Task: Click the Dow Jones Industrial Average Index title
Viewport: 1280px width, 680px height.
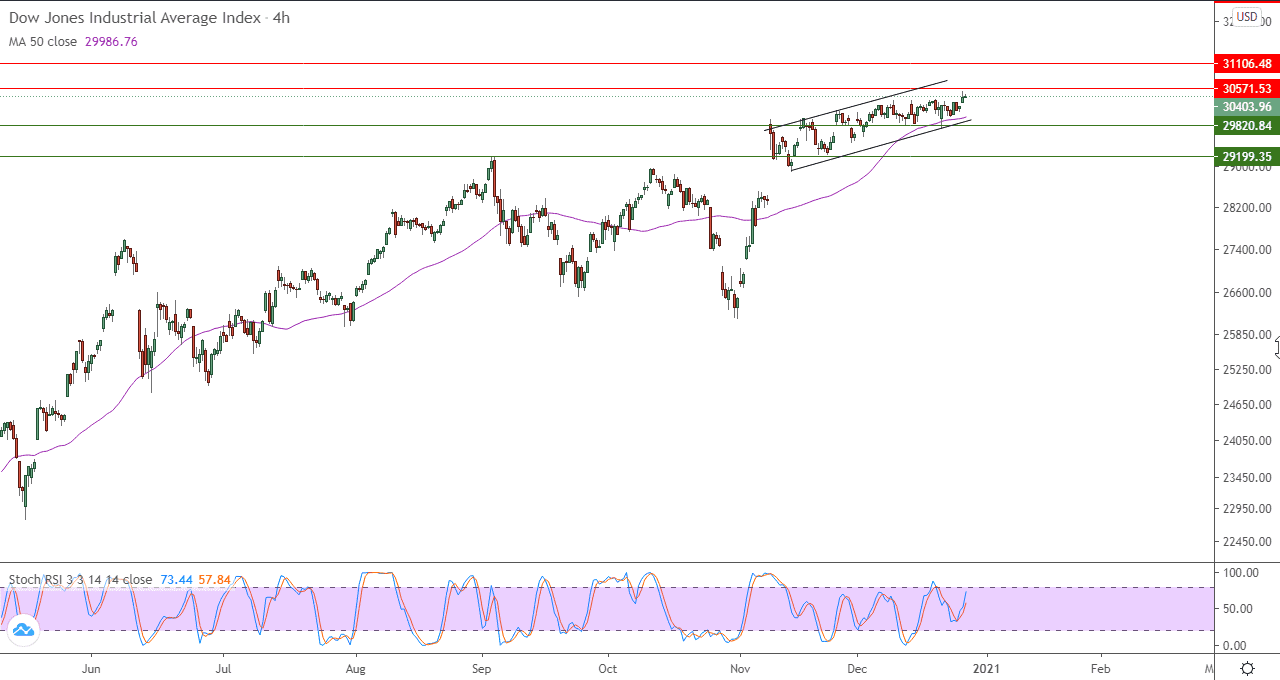Action: pyautogui.click(x=135, y=18)
